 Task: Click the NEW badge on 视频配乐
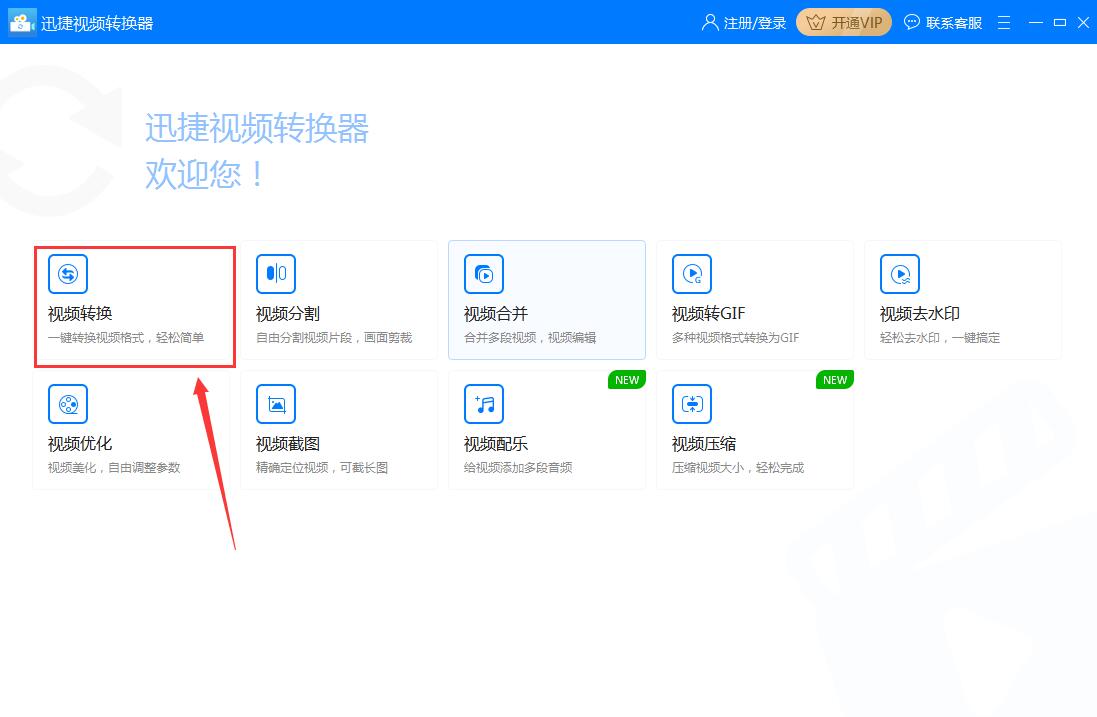tap(626, 380)
